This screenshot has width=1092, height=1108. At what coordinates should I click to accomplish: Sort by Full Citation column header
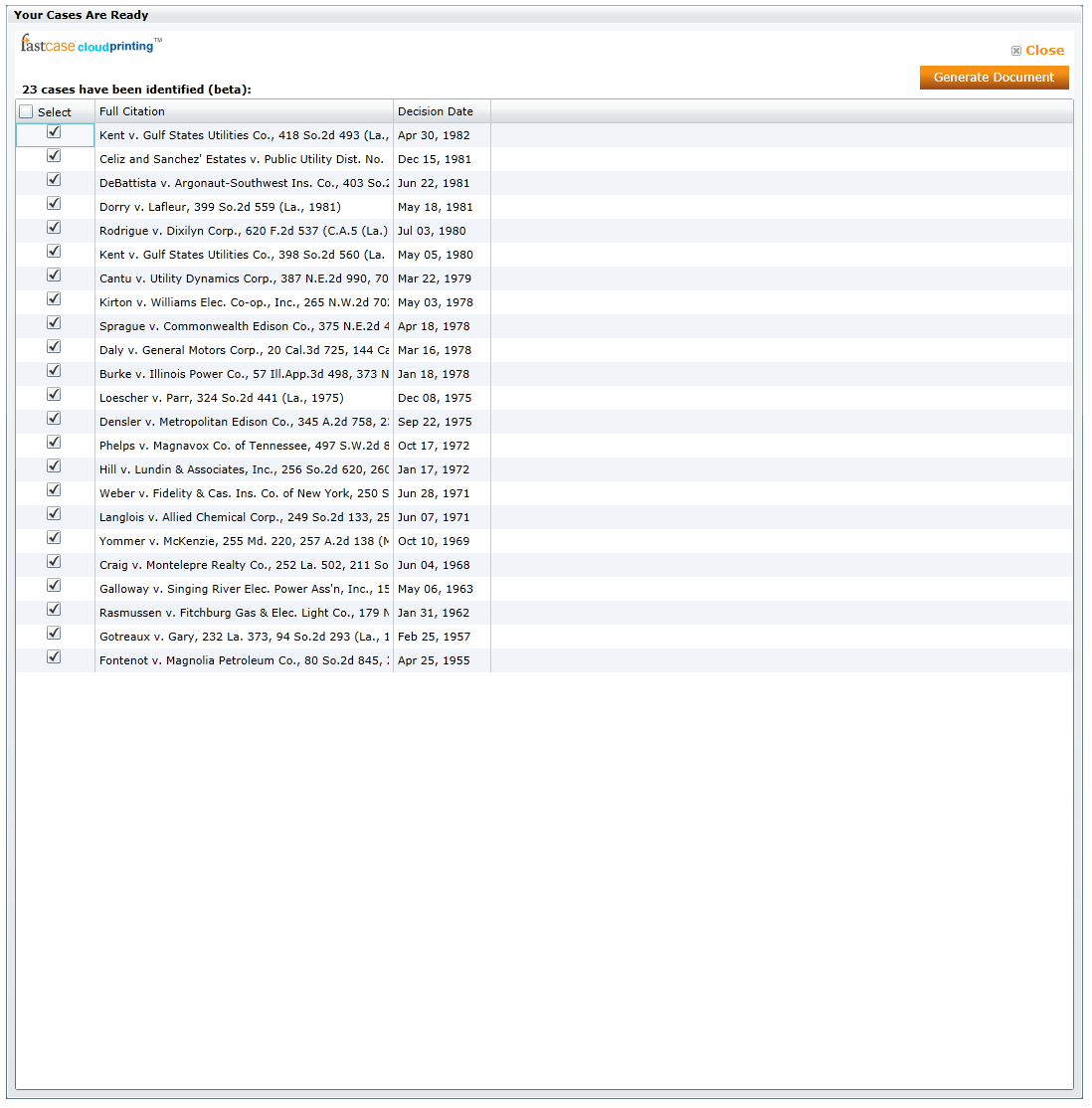pyautogui.click(x=244, y=111)
